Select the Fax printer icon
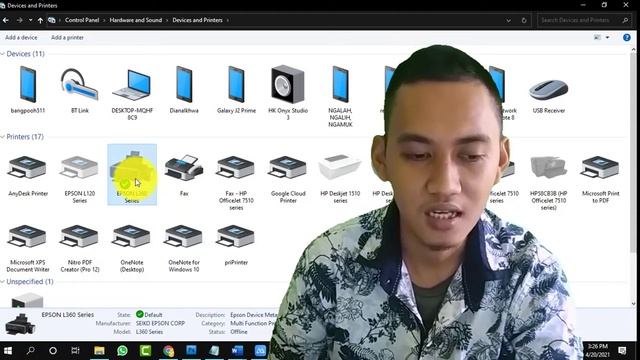Image resolution: width=640 pixels, height=360 pixels. (x=184, y=175)
